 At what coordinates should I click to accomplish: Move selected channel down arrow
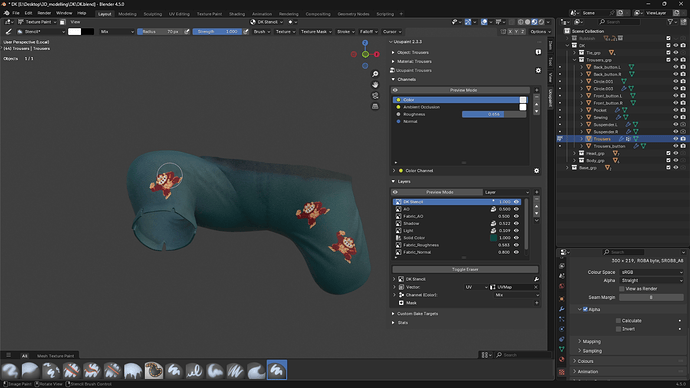pyautogui.click(x=536, y=111)
